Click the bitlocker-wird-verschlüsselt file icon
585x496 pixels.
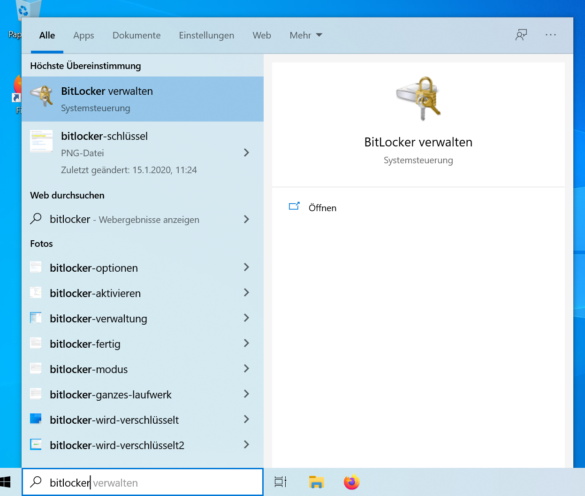pyautogui.click(x=36, y=419)
